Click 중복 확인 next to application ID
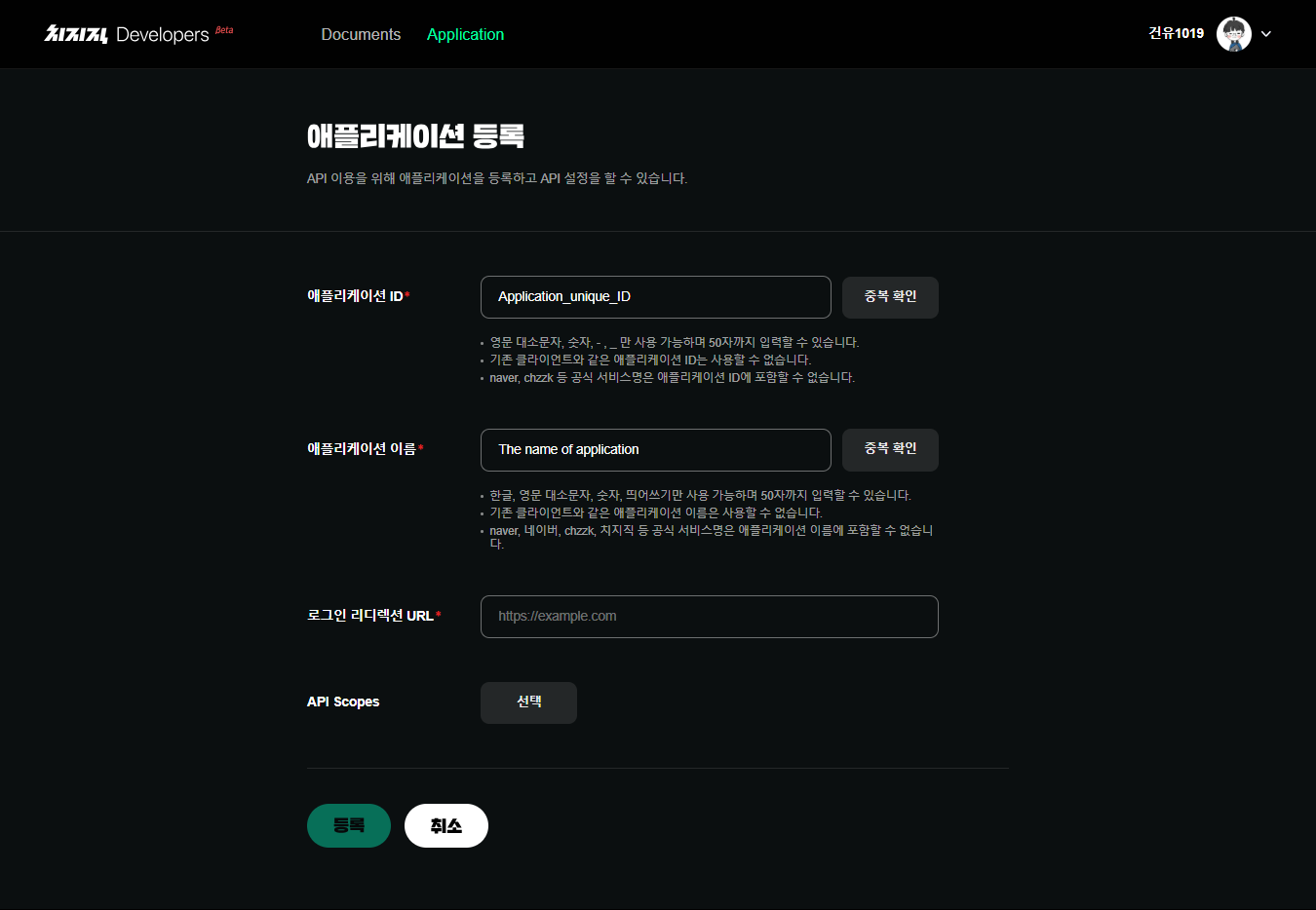Screen dimensions: 1316x910 click(x=890, y=297)
